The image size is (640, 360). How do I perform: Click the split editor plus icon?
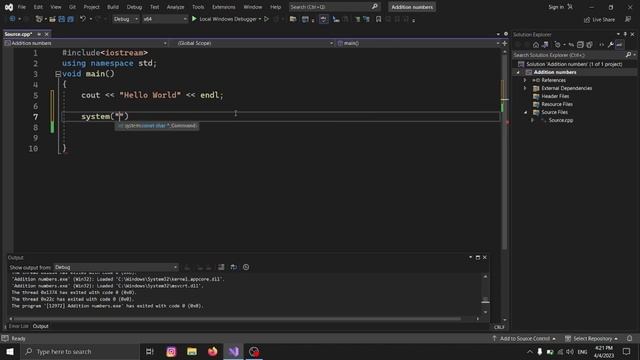click(505, 43)
